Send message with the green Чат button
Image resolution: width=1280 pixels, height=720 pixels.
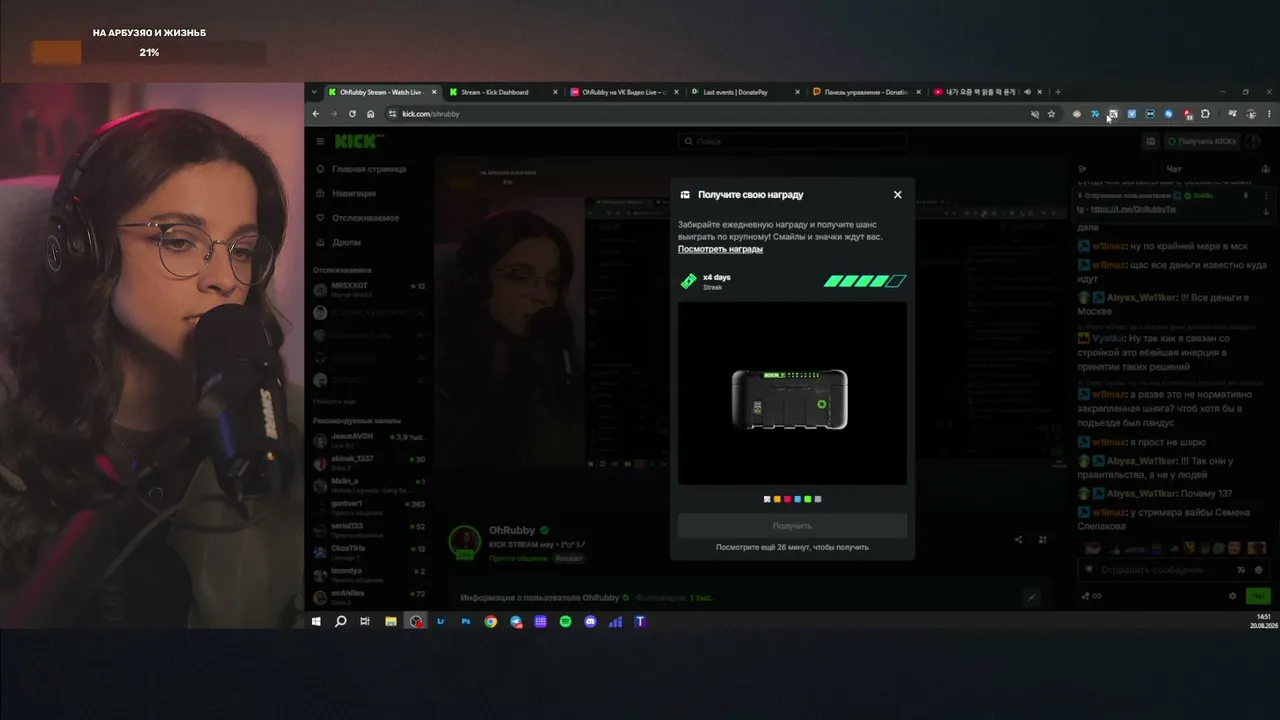click(x=1258, y=596)
